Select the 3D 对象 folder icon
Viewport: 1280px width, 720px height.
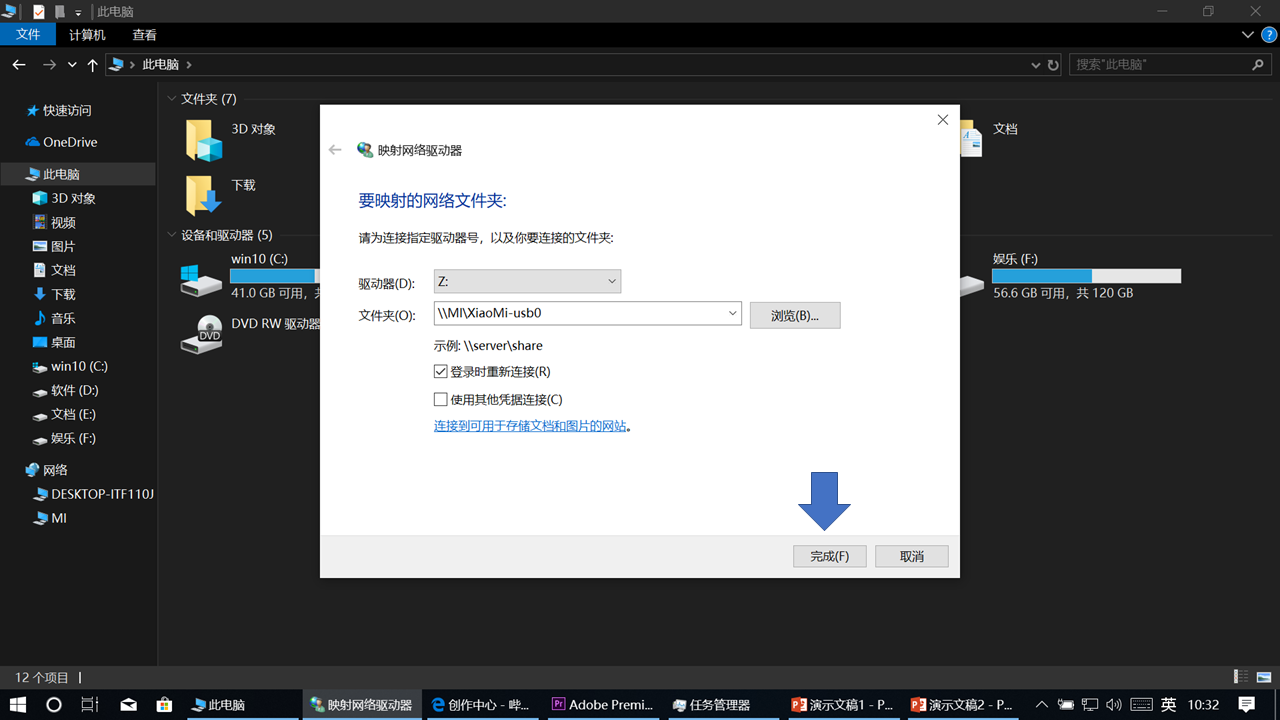click(204, 140)
